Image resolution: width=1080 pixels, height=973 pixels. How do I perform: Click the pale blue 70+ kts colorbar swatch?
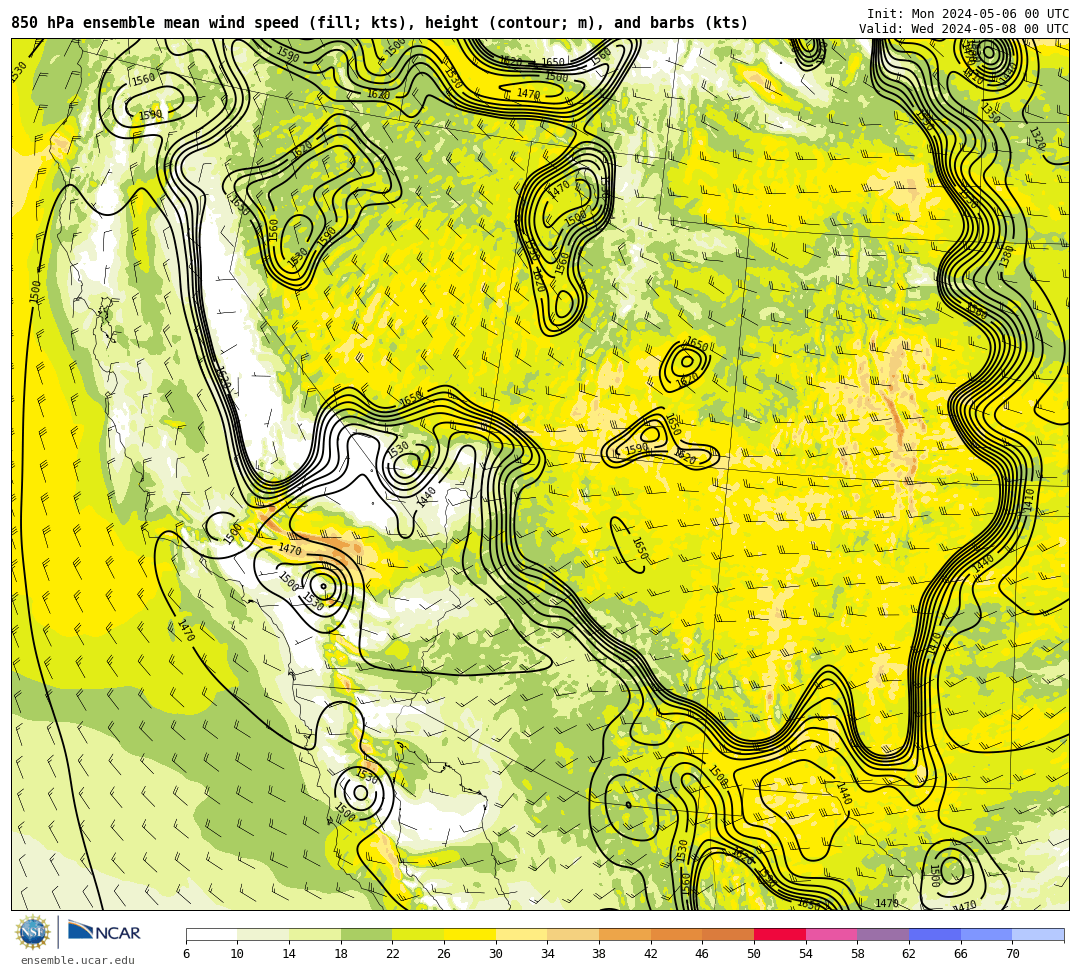click(1038, 934)
